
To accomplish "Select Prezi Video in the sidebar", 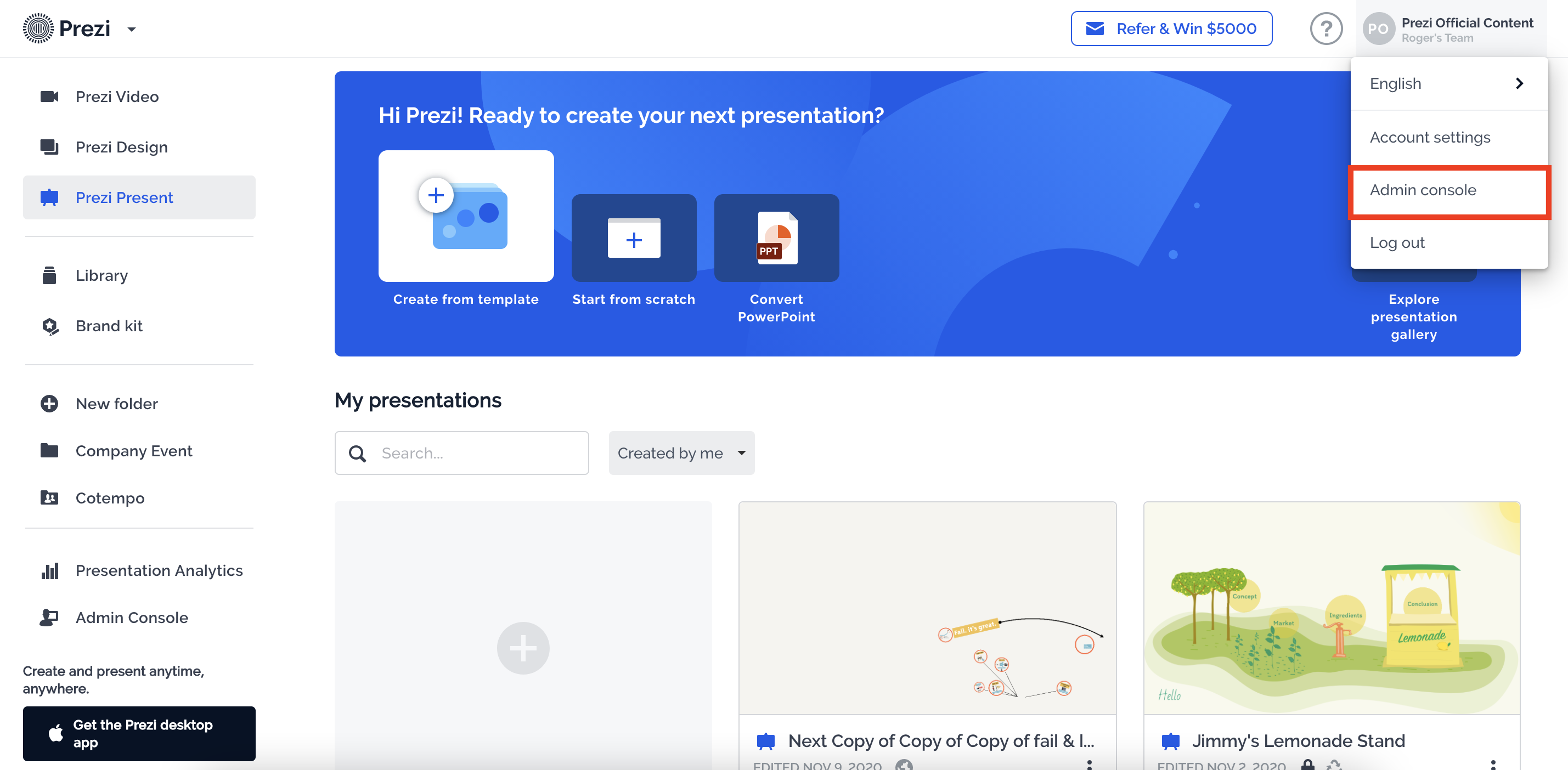I will [x=117, y=96].
